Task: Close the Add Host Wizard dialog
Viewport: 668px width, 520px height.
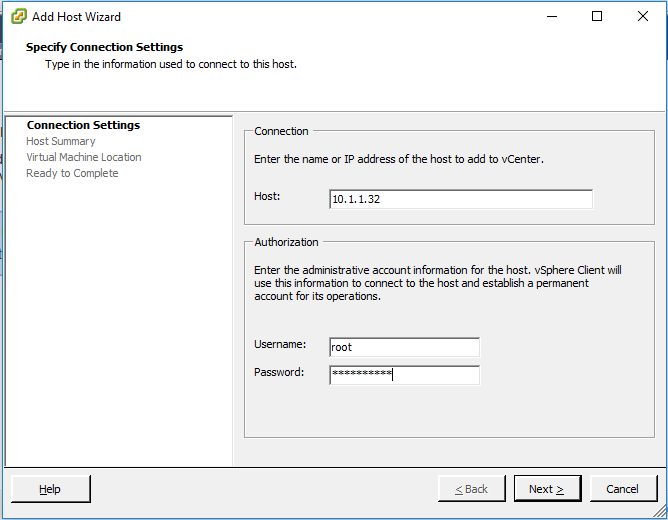Action: (642, 16)
